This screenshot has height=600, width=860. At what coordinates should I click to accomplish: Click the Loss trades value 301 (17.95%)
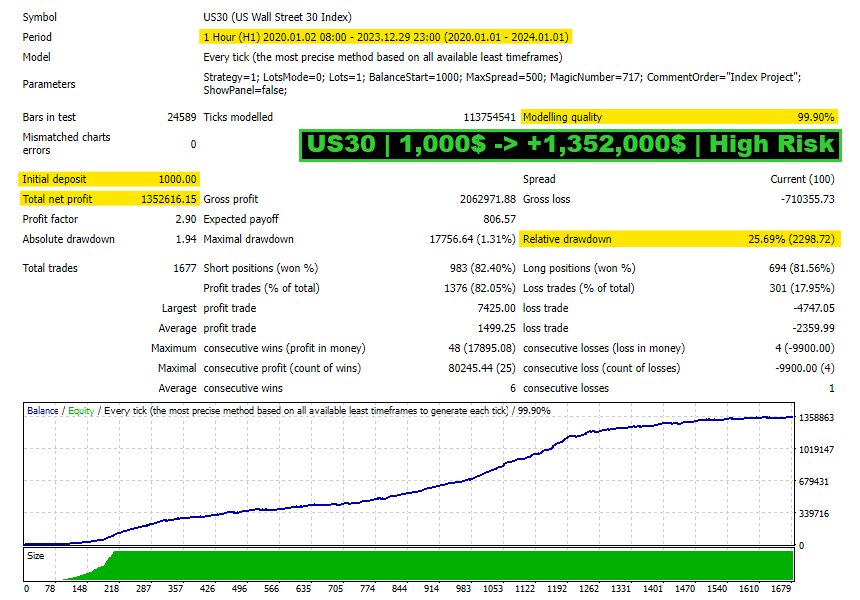click(801, 288)
